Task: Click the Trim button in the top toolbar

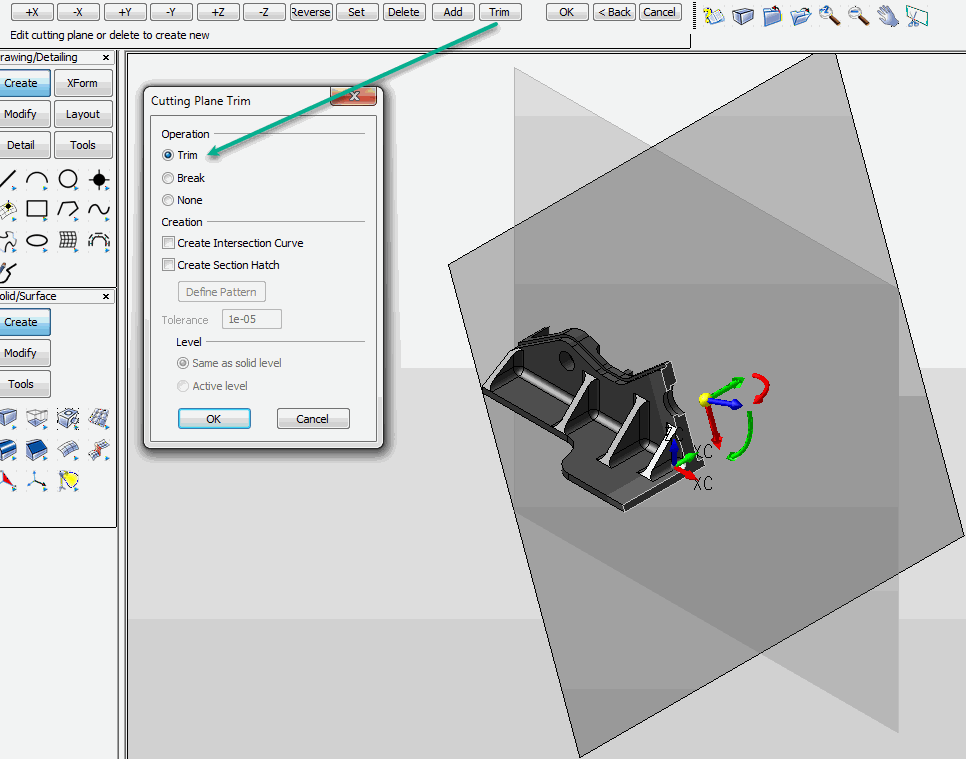Action: click(x=500, y=12)
